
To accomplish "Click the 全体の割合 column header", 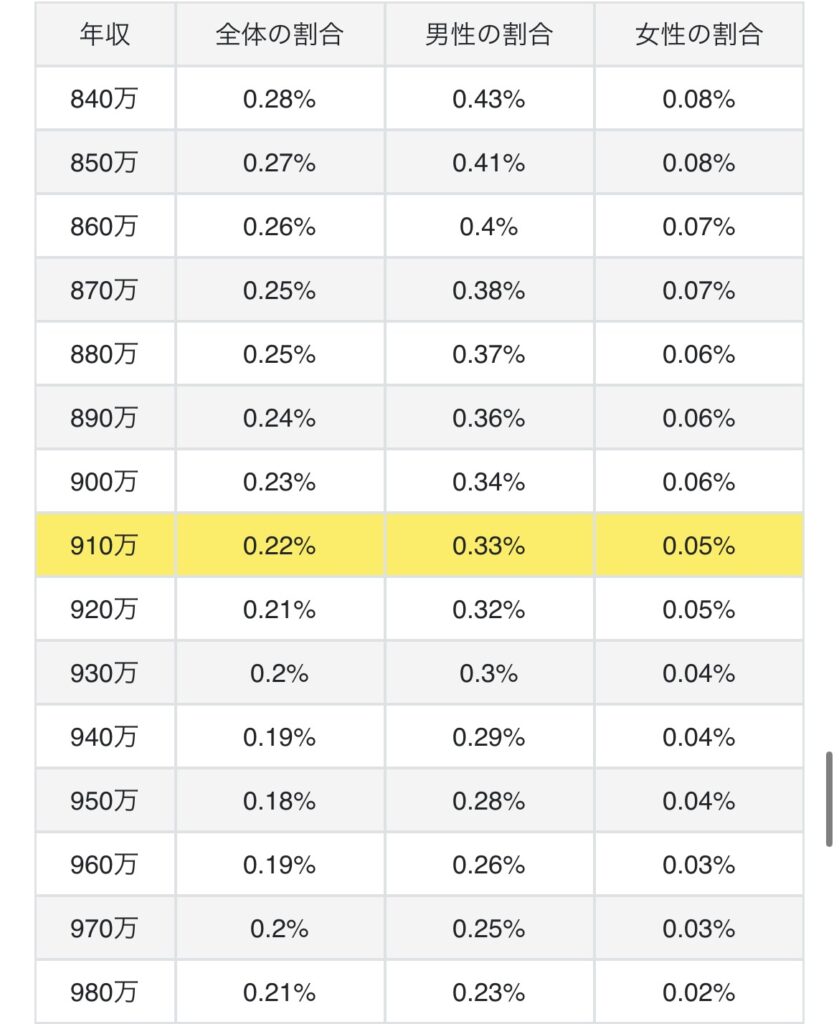I will [x=280, y=34].
